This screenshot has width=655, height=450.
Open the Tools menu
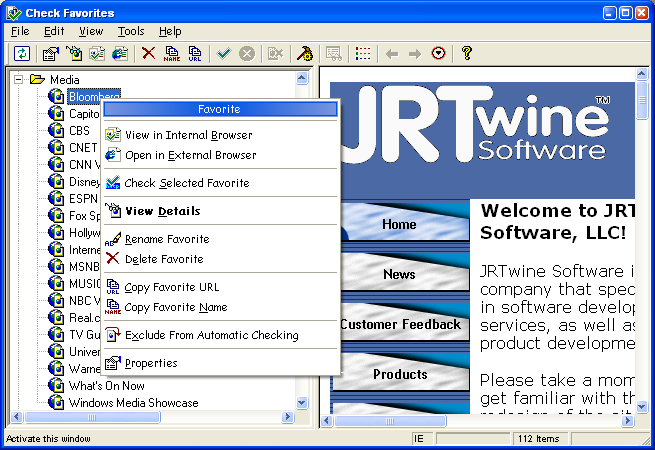(x=131, y=31)
